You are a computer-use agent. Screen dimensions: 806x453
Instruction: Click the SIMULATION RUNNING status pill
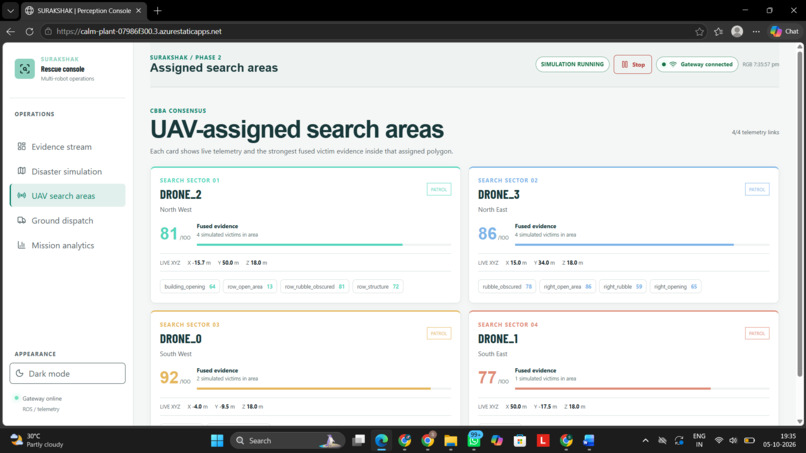pyautogui.click(x=572, y=64)
